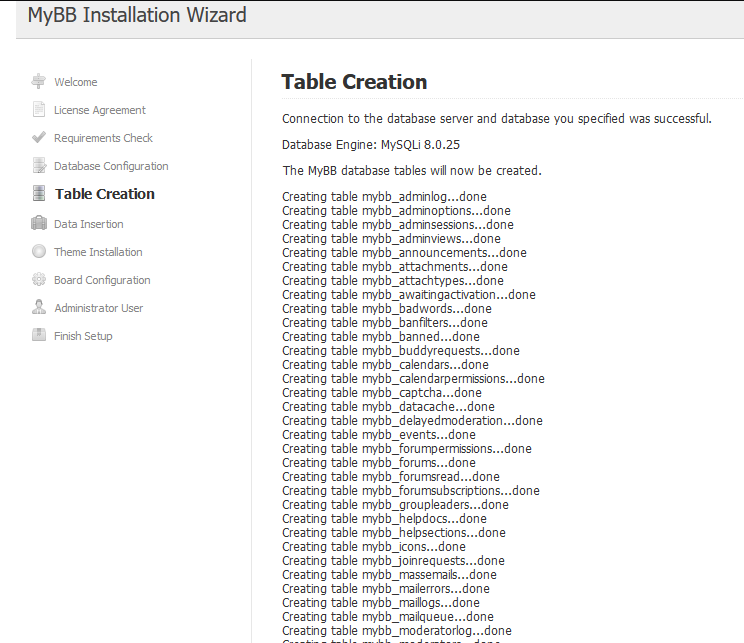Select Data Insertion step label
The image size is (744, 643).
coord(89,224)
